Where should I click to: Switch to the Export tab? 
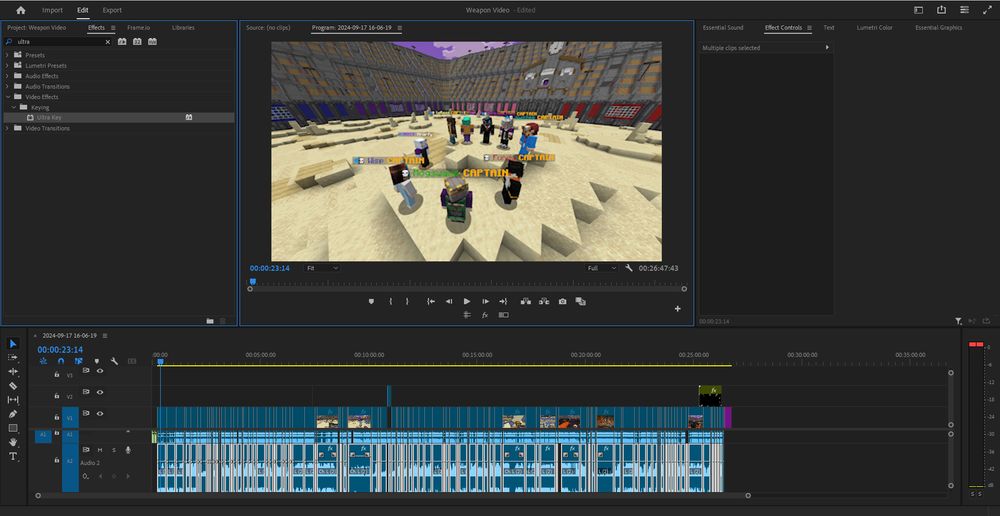[x=112, y=10]
